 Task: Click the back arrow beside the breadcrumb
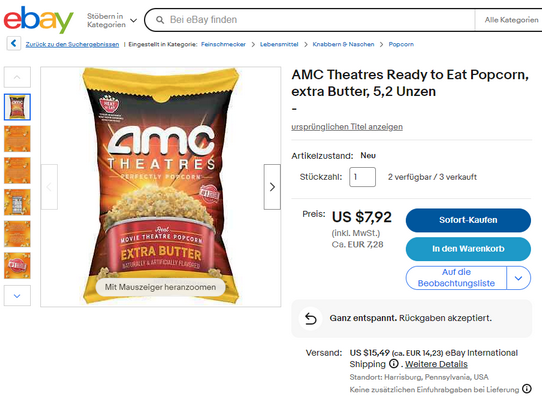coord(14,44)
